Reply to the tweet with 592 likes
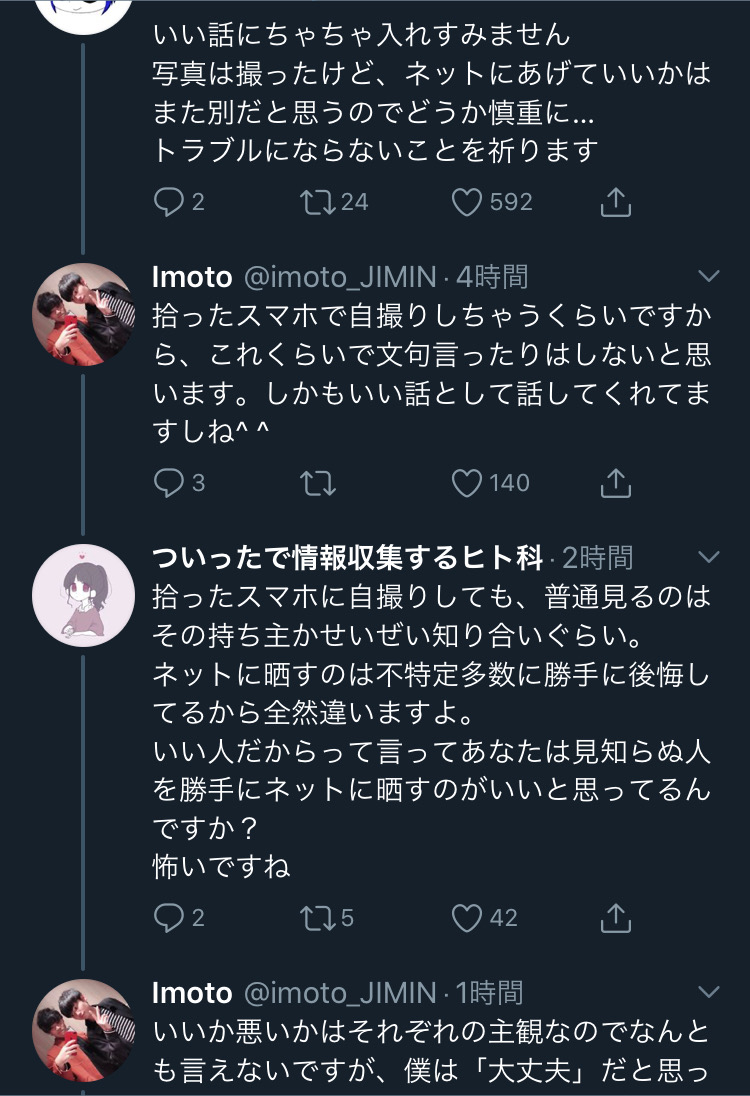The image size is (750, 1096). tap(167, 203)
